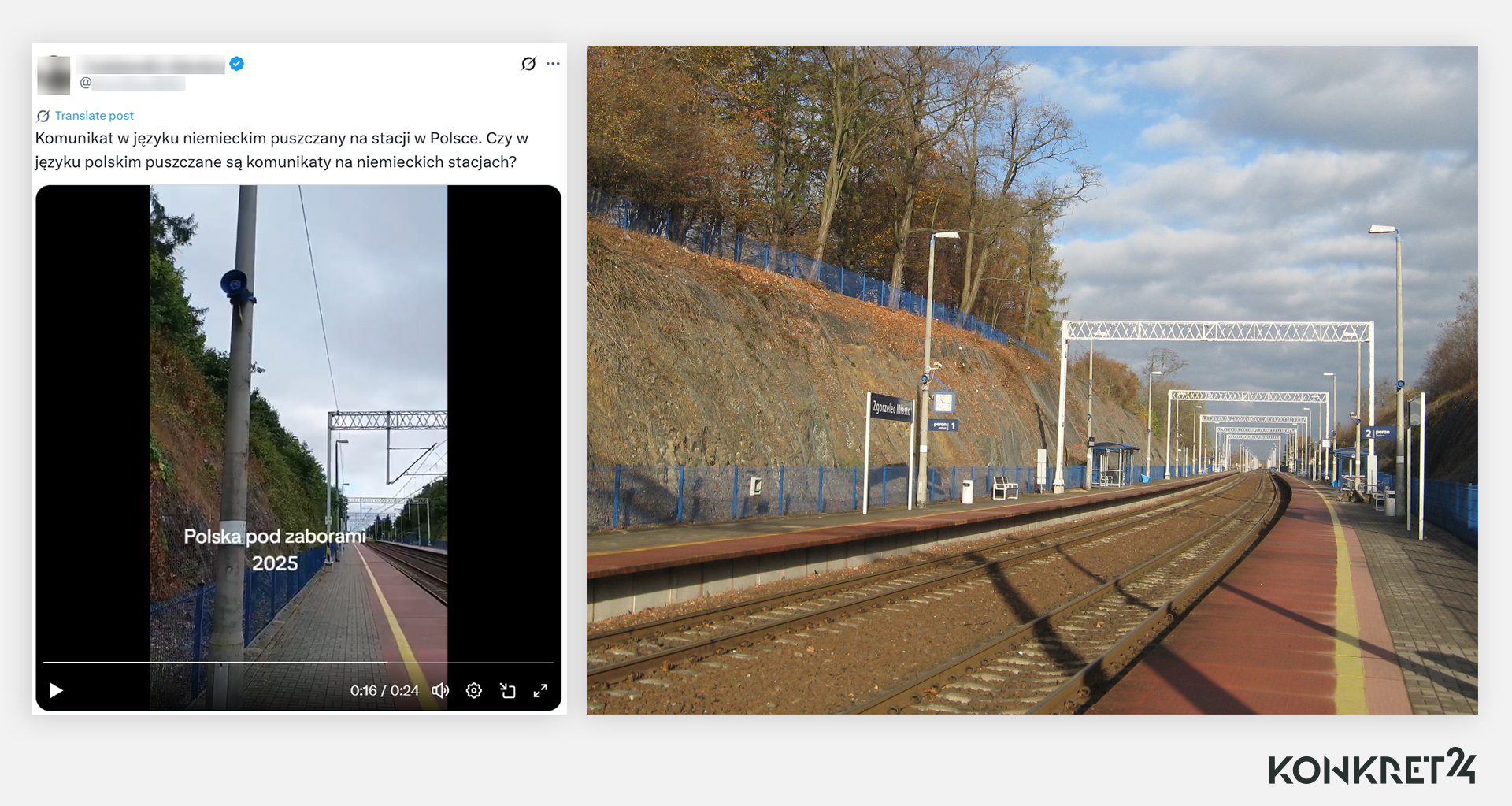The image size is (1512, 806).
Task: Play the embedded video
Action: (56, 691)
